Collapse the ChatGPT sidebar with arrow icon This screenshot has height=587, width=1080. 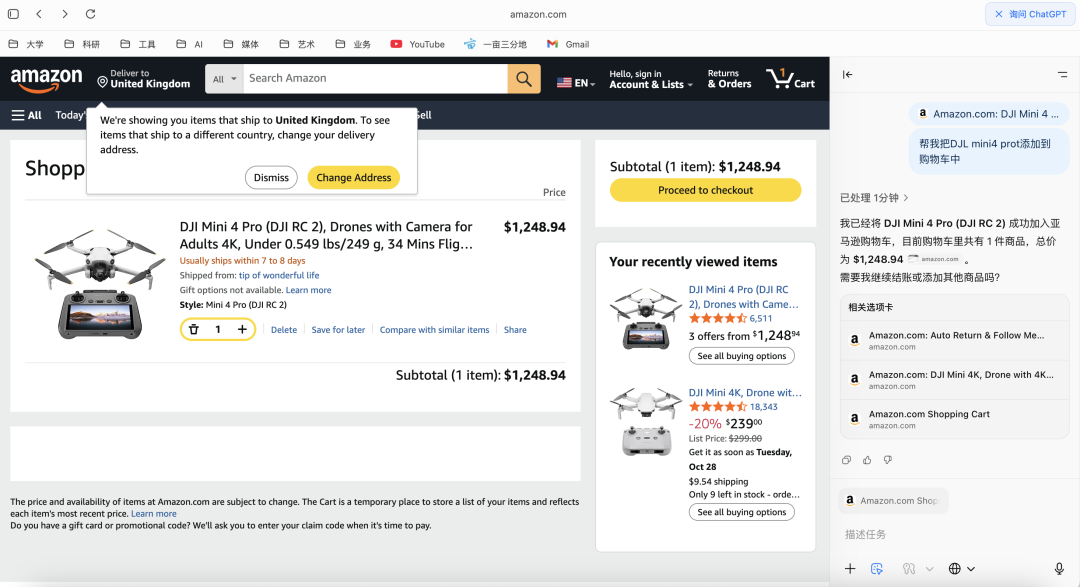848,74
